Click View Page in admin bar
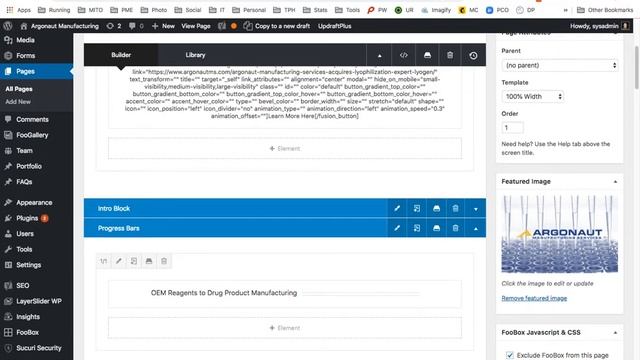 point(196,26)
